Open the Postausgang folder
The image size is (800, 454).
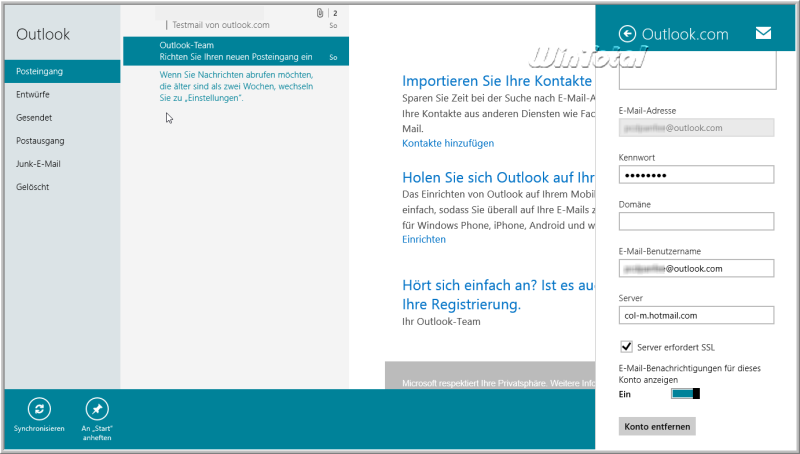coord(62,140)
